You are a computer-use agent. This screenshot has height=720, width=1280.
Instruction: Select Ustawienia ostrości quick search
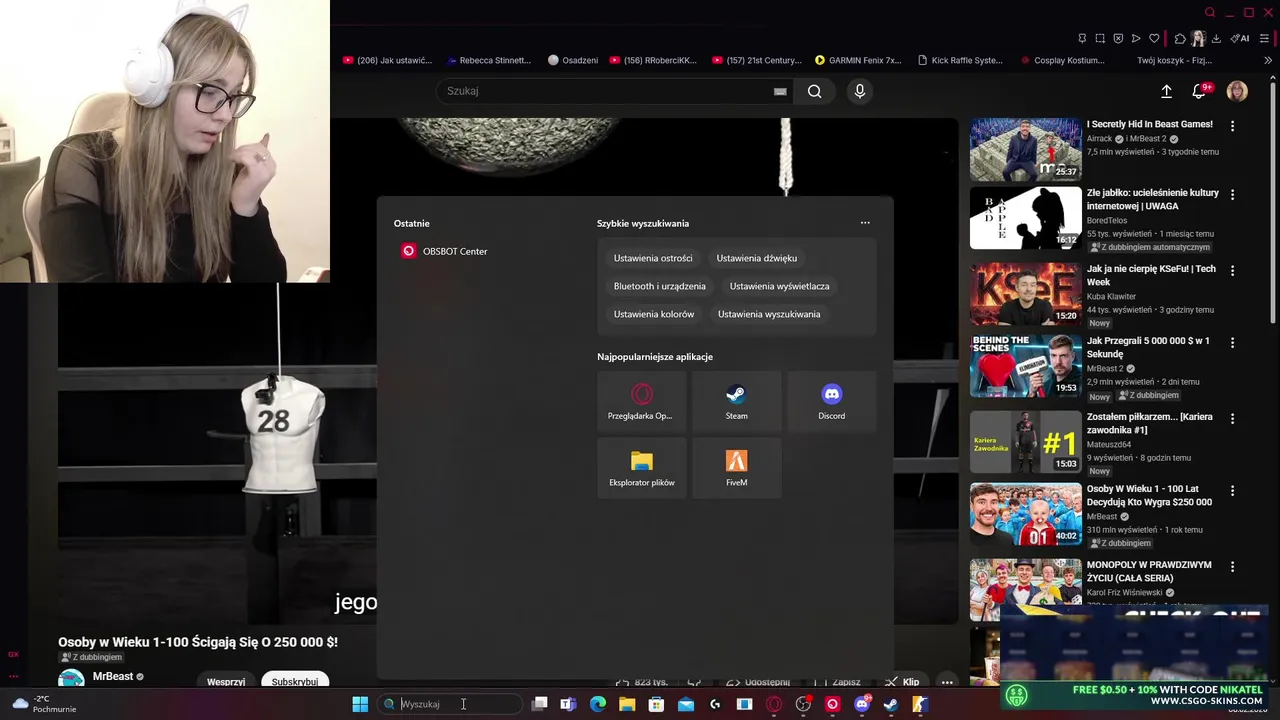[653, 258]
